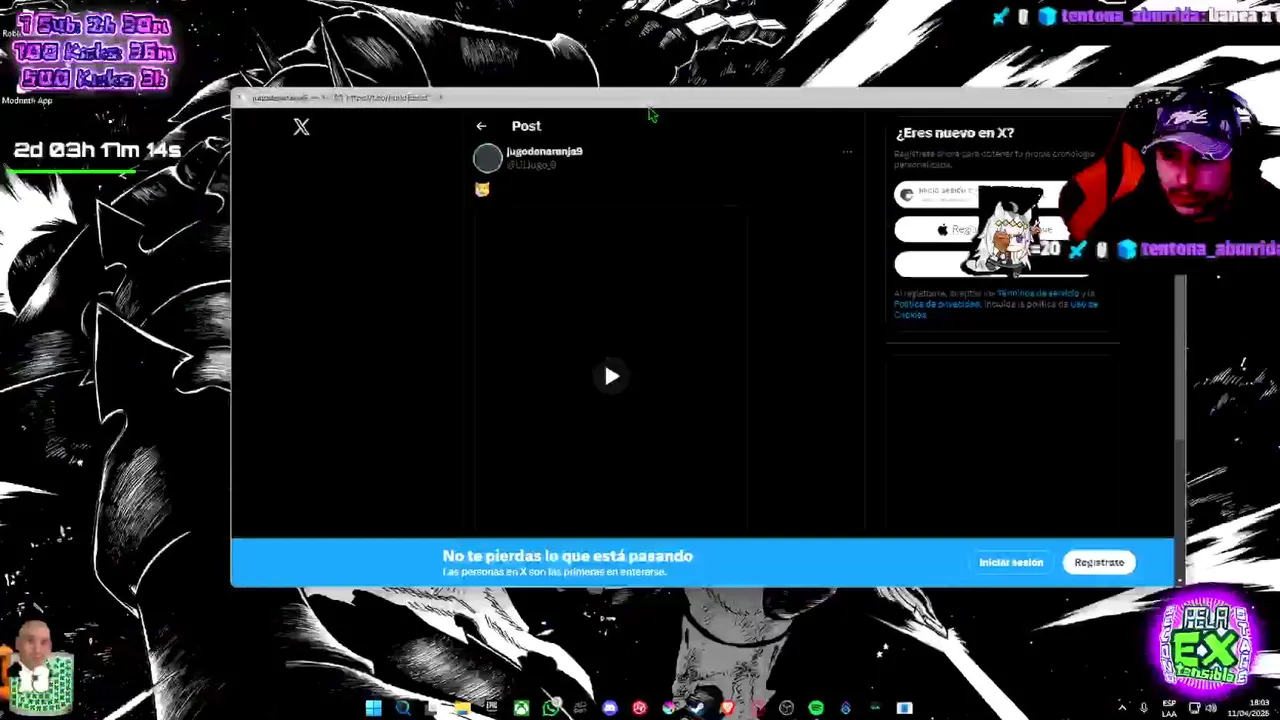Click Regístrate in the blue banner
The height and width of the screenshot is (720, 1280).
pyautogui.click(x=1099, y=562)
